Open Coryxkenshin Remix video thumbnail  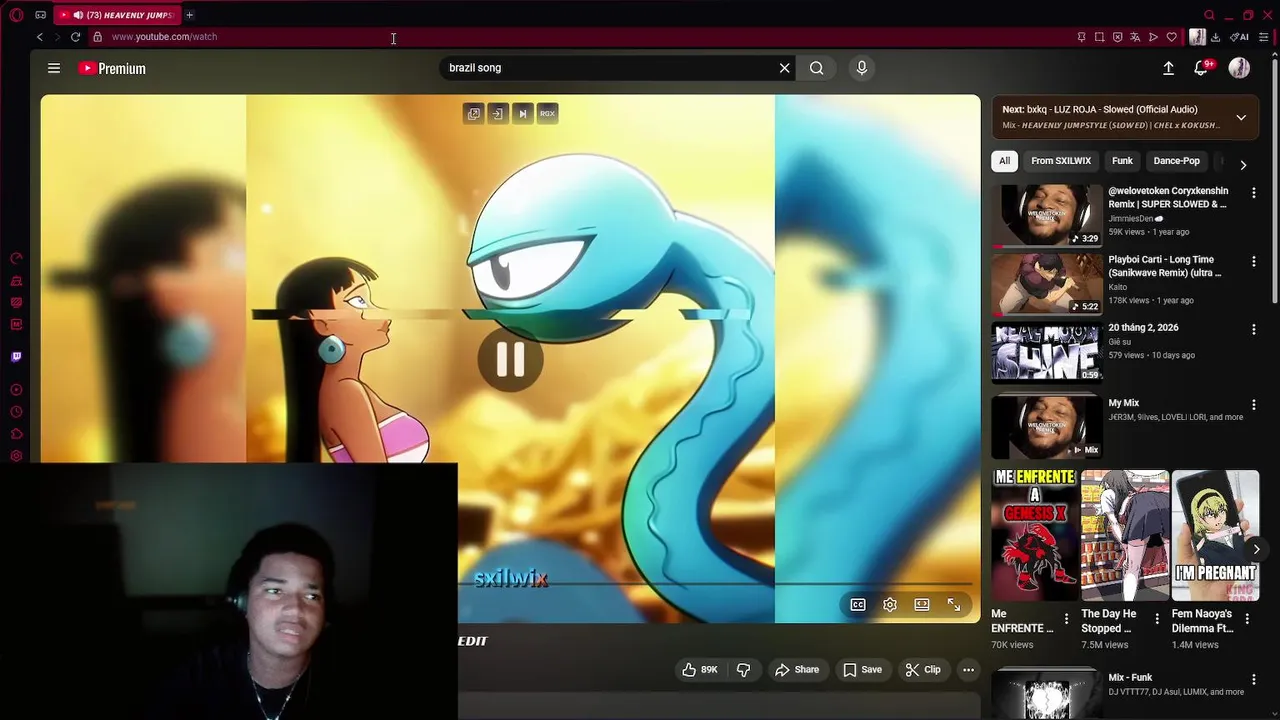[x=1047, y=215]
